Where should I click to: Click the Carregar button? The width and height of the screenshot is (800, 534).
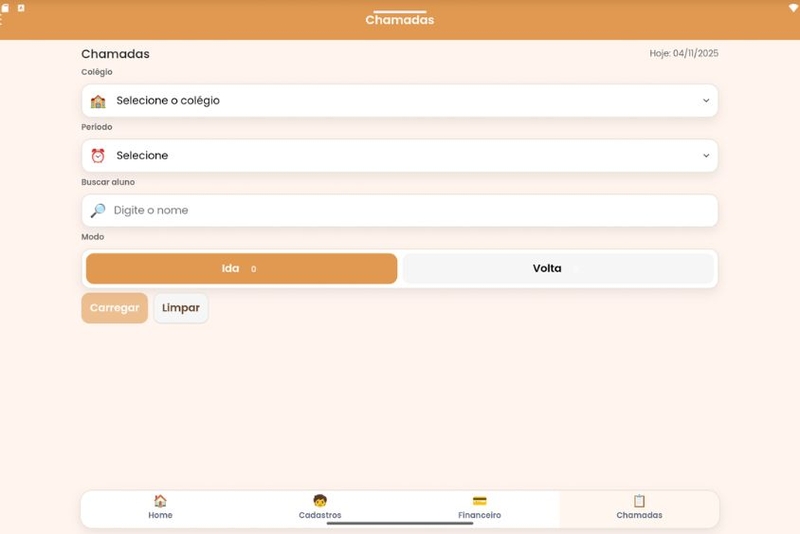point(114,308)
